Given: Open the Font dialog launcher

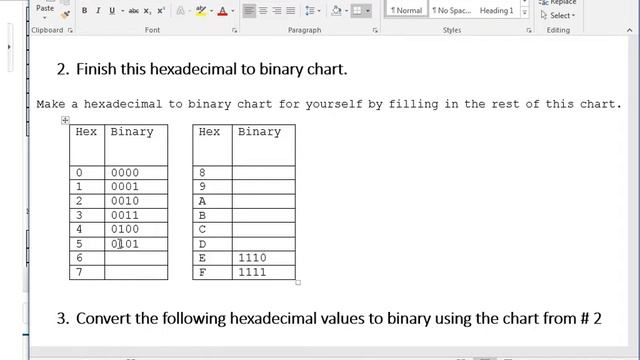Looking at the screenshot, I should pos(235,30).
